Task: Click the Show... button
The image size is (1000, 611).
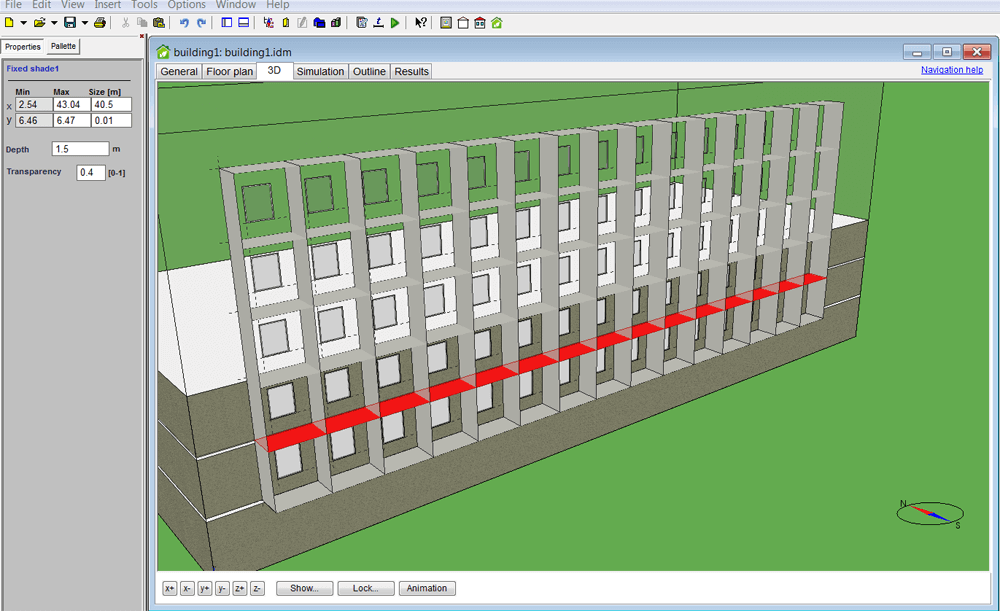Action: pos(304,588)
